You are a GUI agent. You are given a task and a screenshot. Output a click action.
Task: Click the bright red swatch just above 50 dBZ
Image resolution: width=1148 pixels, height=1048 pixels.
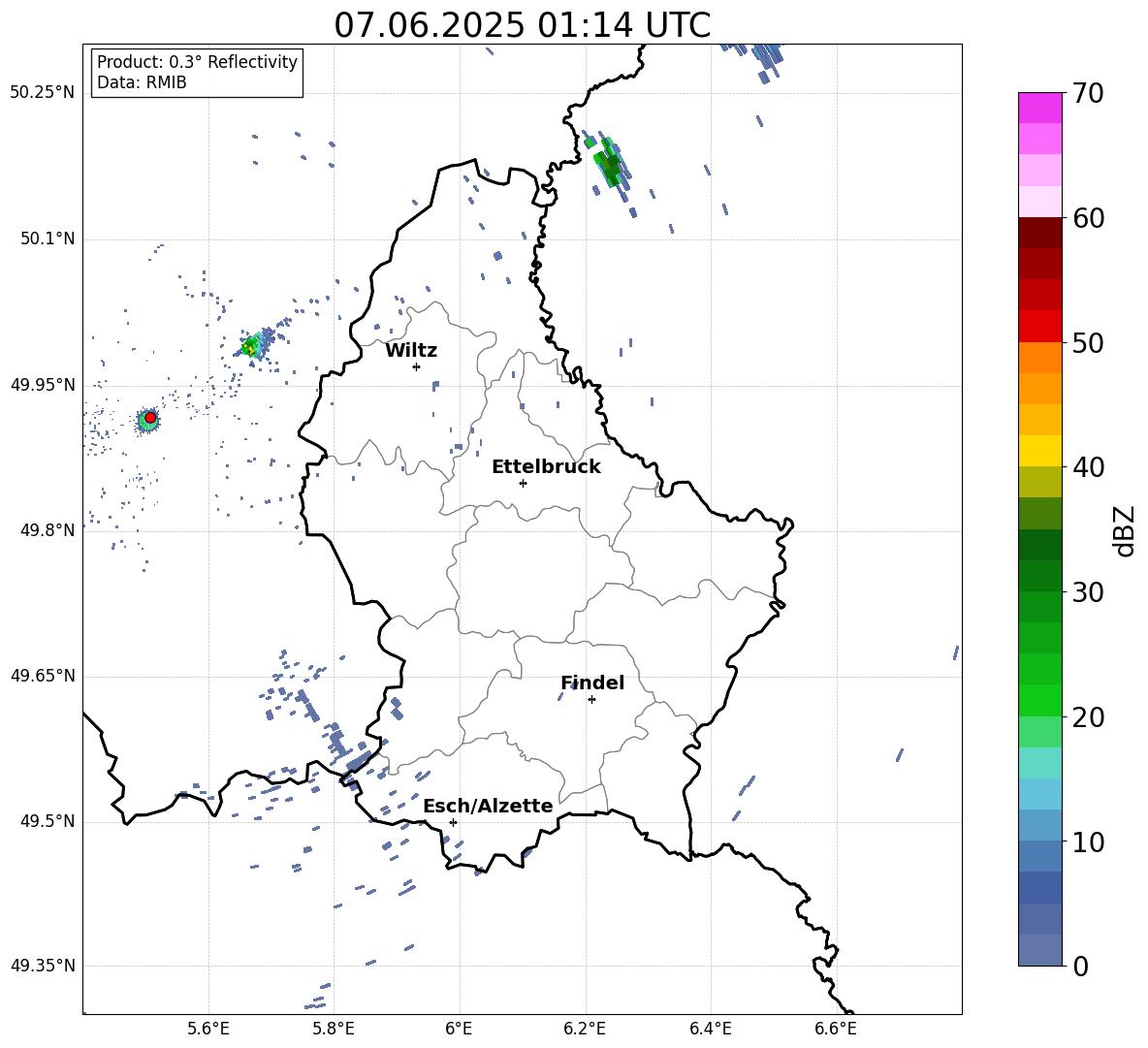point(1040,327)
